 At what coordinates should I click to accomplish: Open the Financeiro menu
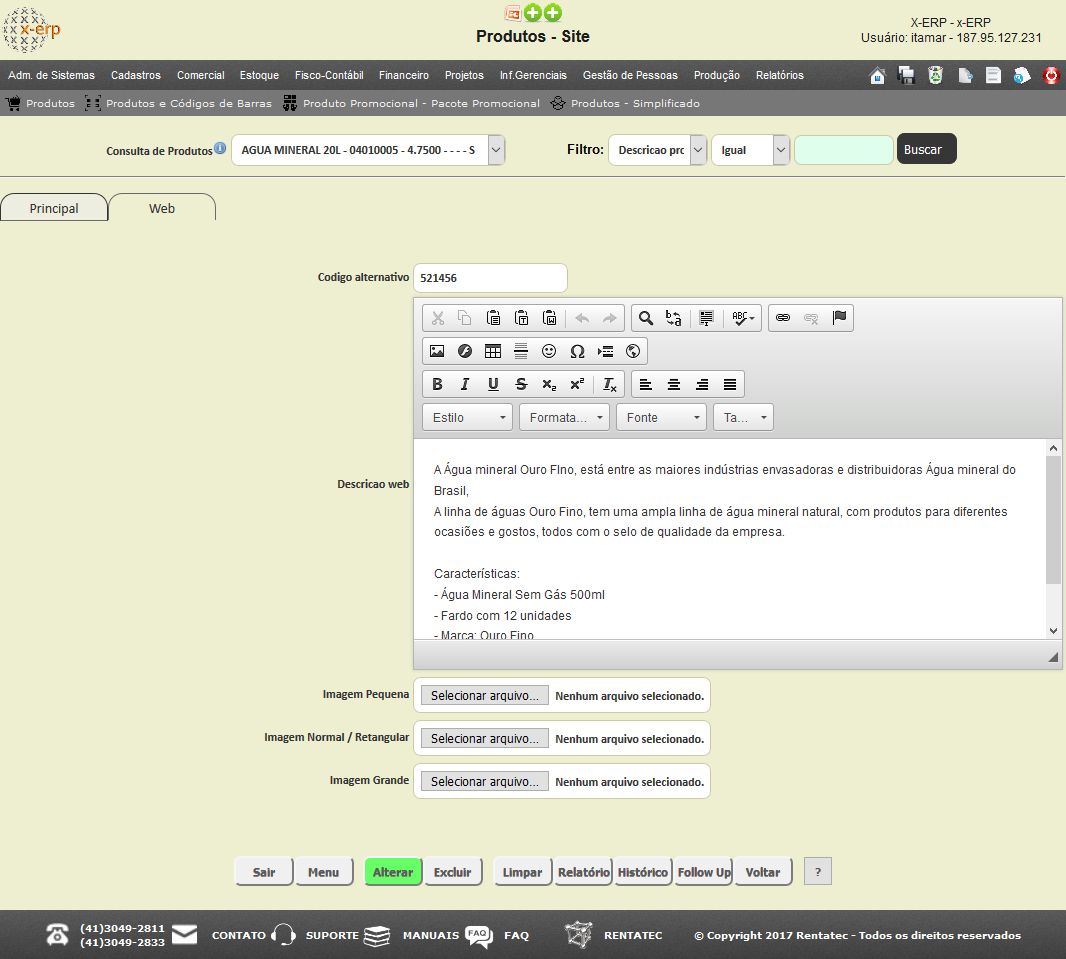404,75
